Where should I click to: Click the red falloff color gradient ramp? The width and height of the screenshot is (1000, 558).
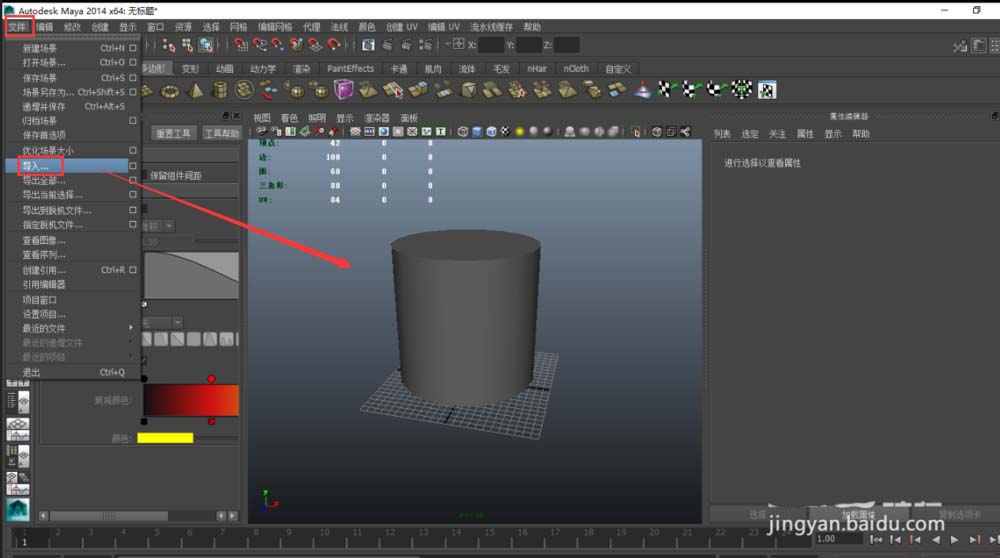pyautogui.click(x=191, y=400)
